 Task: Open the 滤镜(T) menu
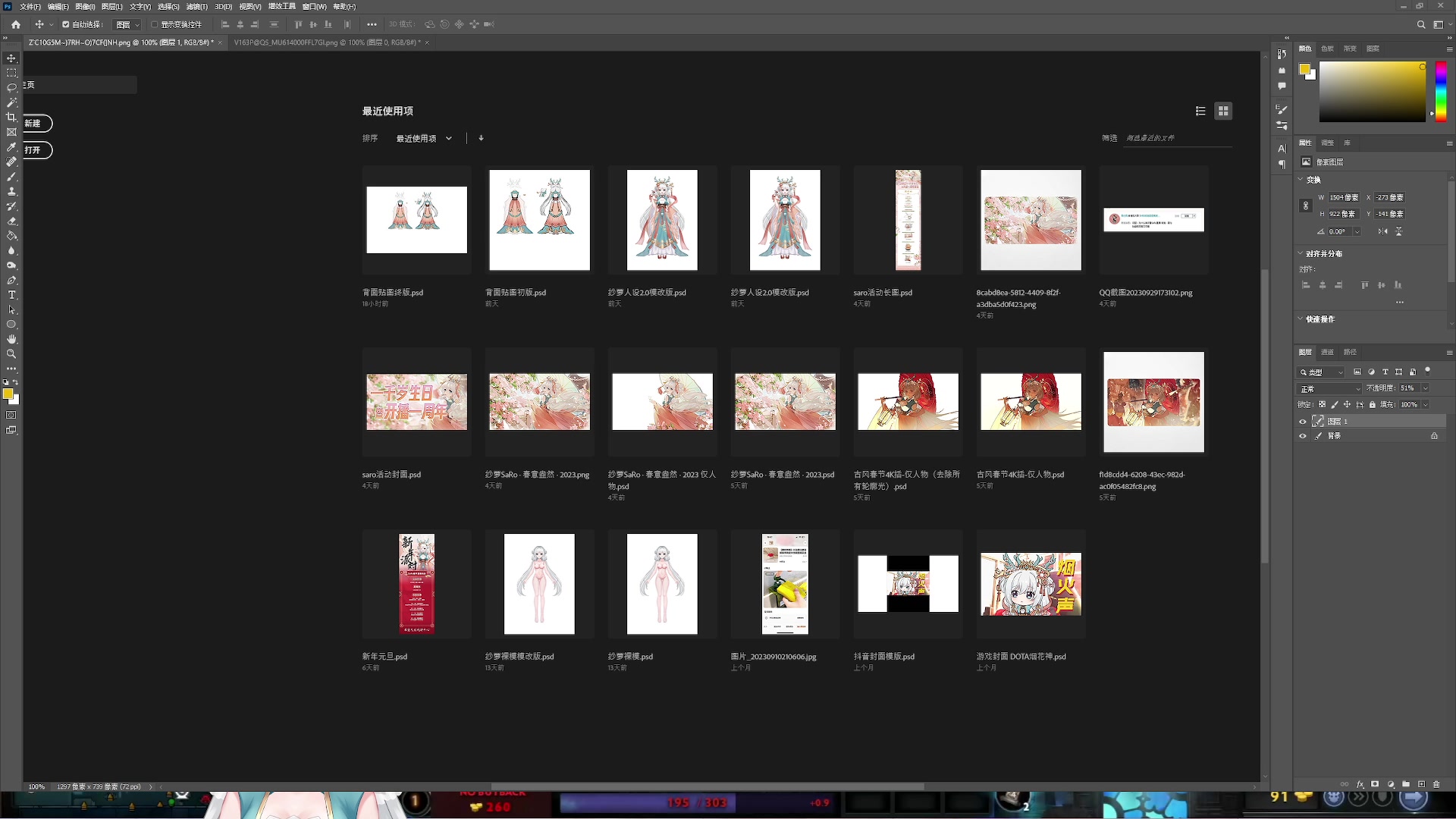click(197, 6)
